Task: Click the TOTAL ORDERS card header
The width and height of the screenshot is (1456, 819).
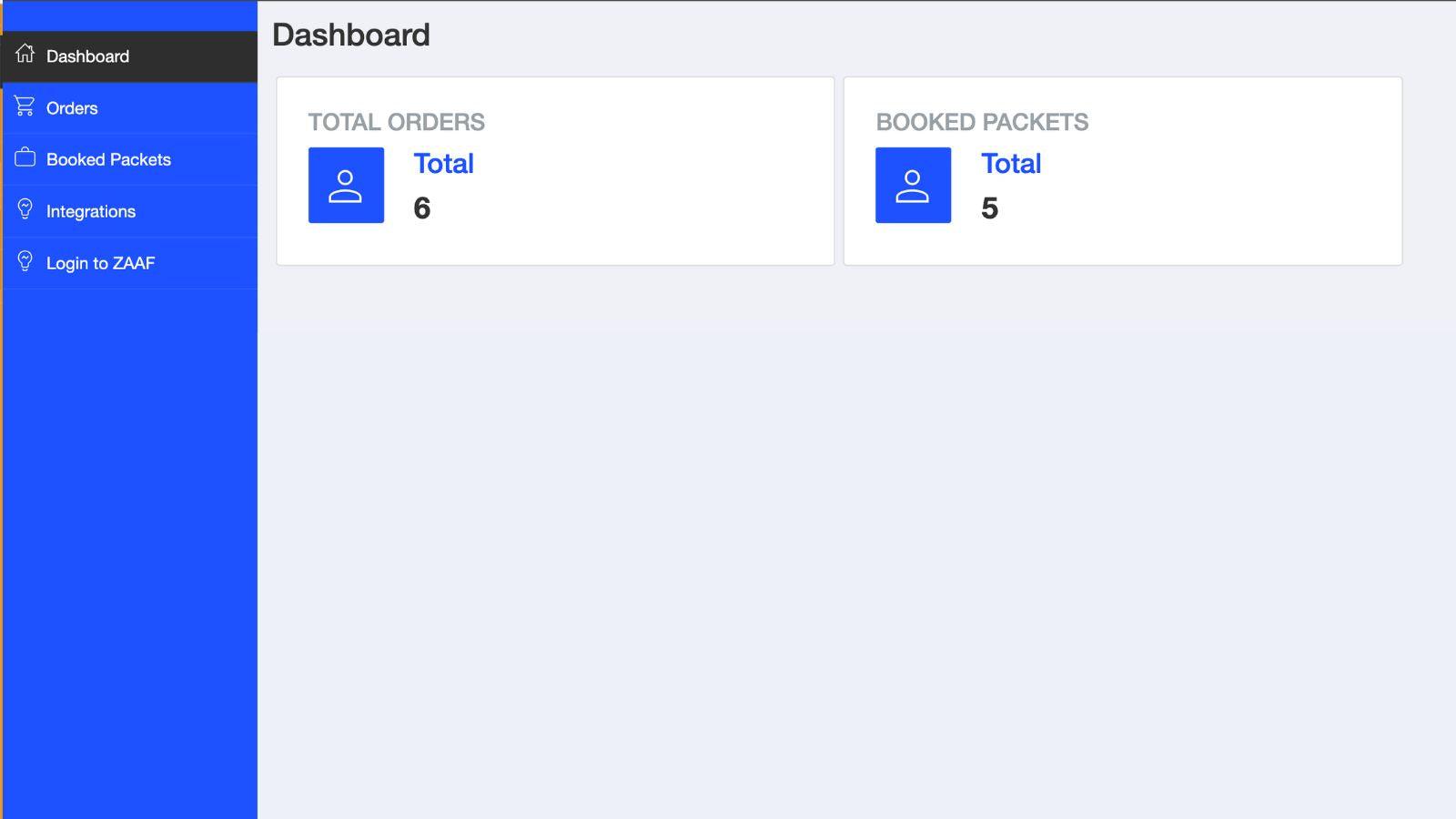Action: (397, 122)
